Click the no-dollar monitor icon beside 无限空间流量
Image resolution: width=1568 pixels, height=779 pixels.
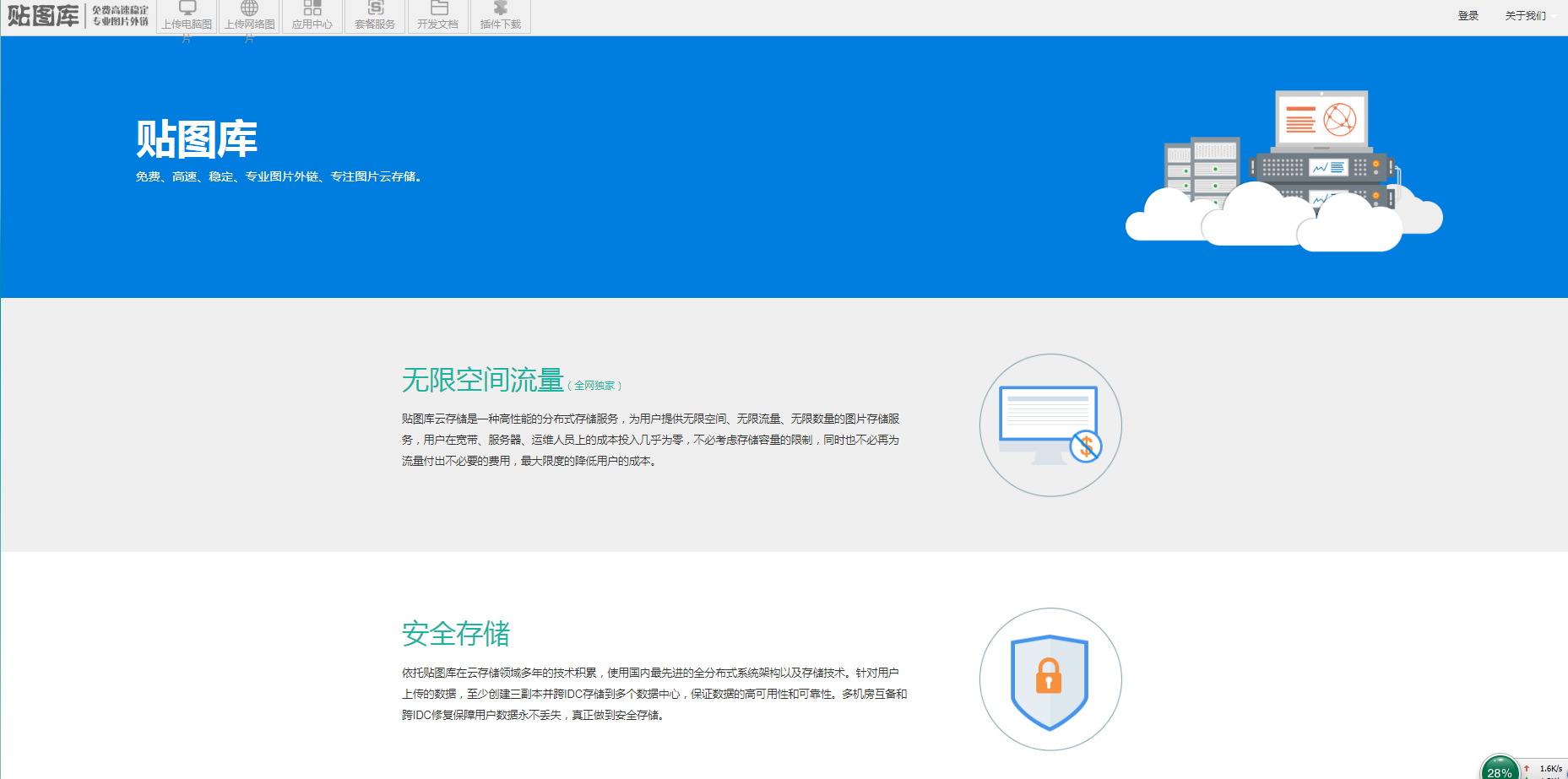coord(1050,425)
